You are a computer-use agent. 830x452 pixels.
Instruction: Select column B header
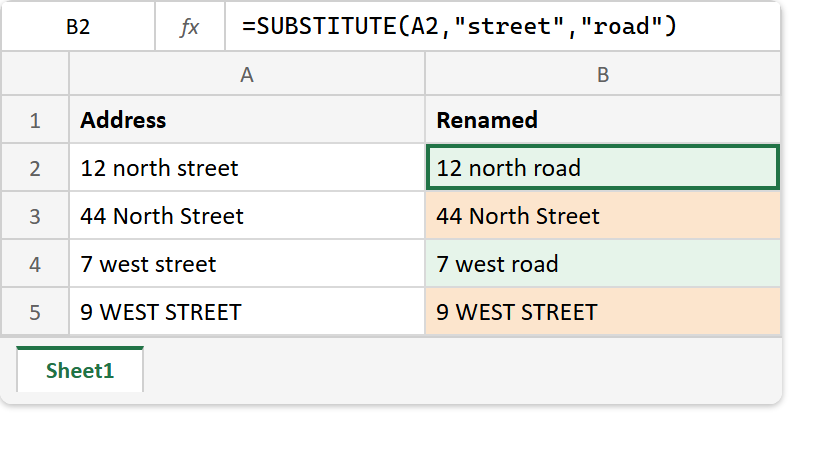pos(603,74)
